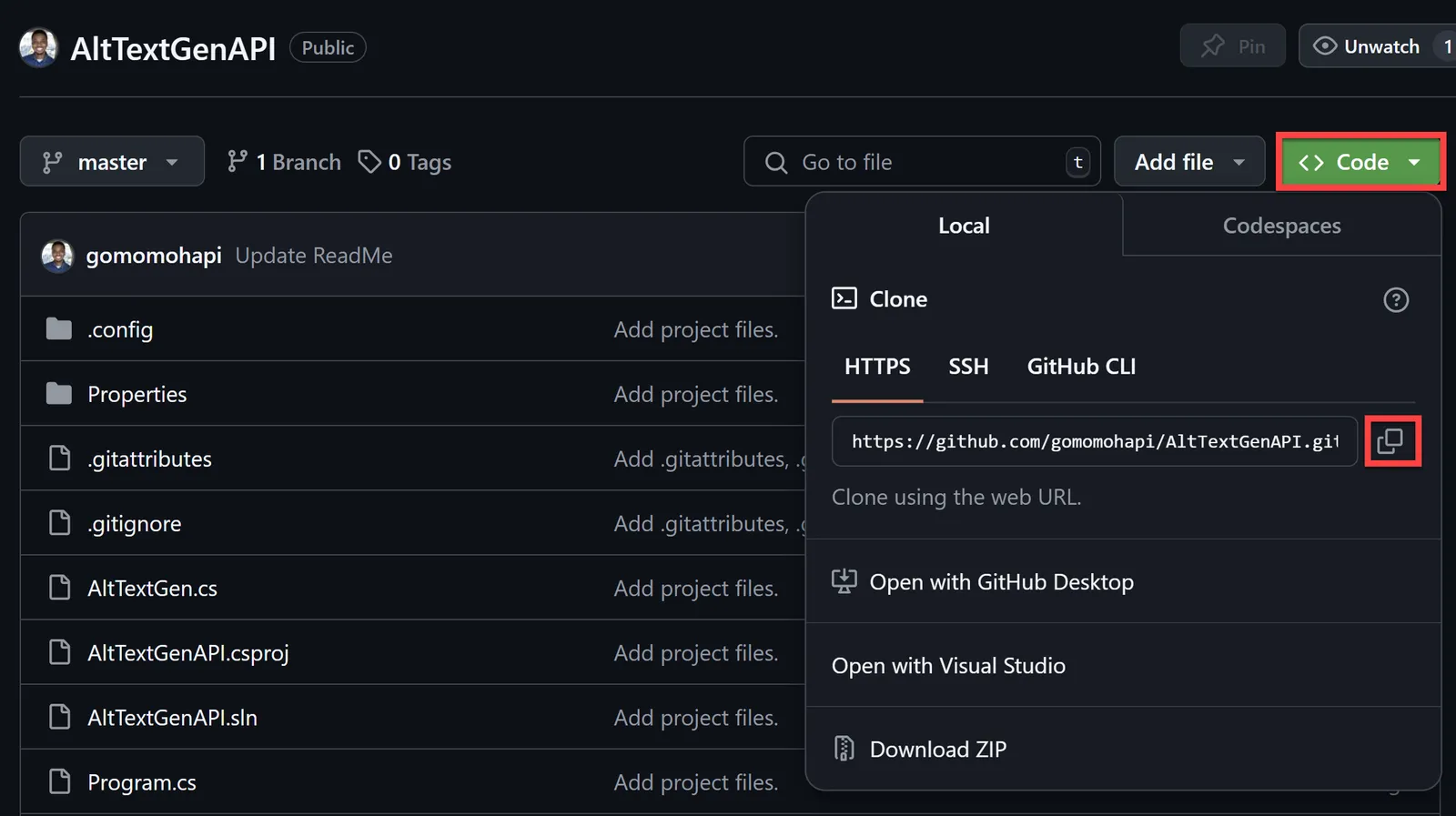The image size is (1456, 816).
Task: Click the ZIP file icon beside Download ZIP
Action: coord(844,749)
